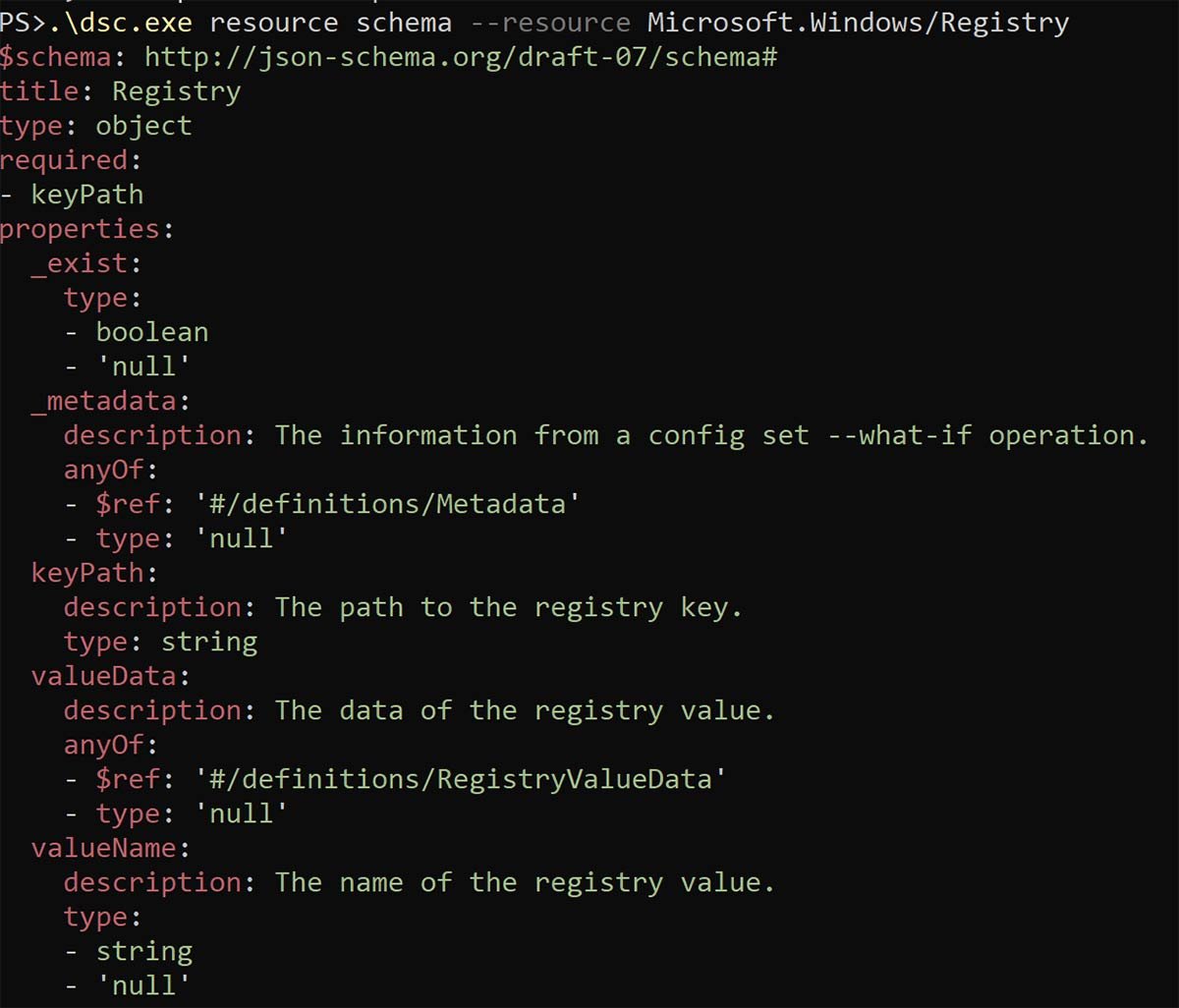Click the boolean type entry
1179x1008 pixels.
pyautogui.click(x=152, y=332)
